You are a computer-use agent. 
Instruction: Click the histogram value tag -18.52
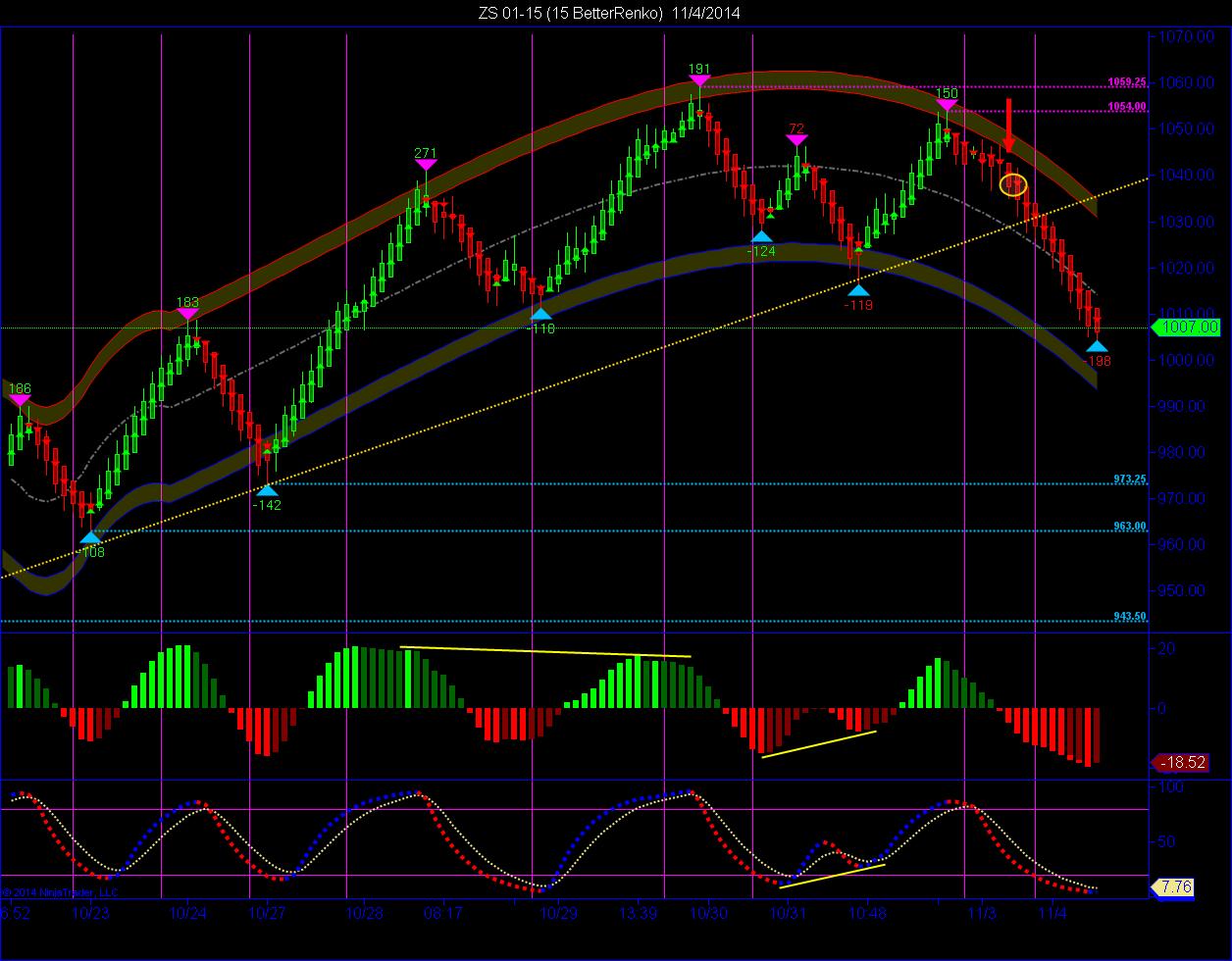1181,762
